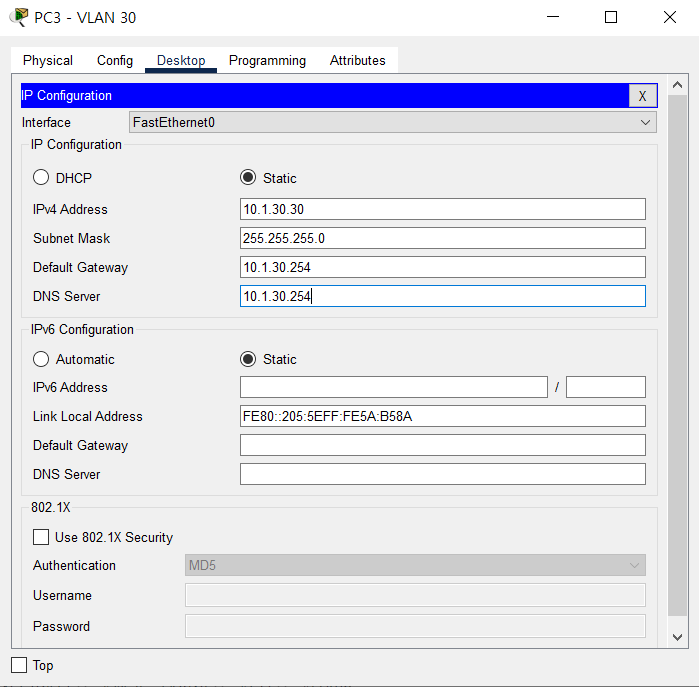
Task: Close the PC3 - VLAN 30 window
Action: point(670,17)
